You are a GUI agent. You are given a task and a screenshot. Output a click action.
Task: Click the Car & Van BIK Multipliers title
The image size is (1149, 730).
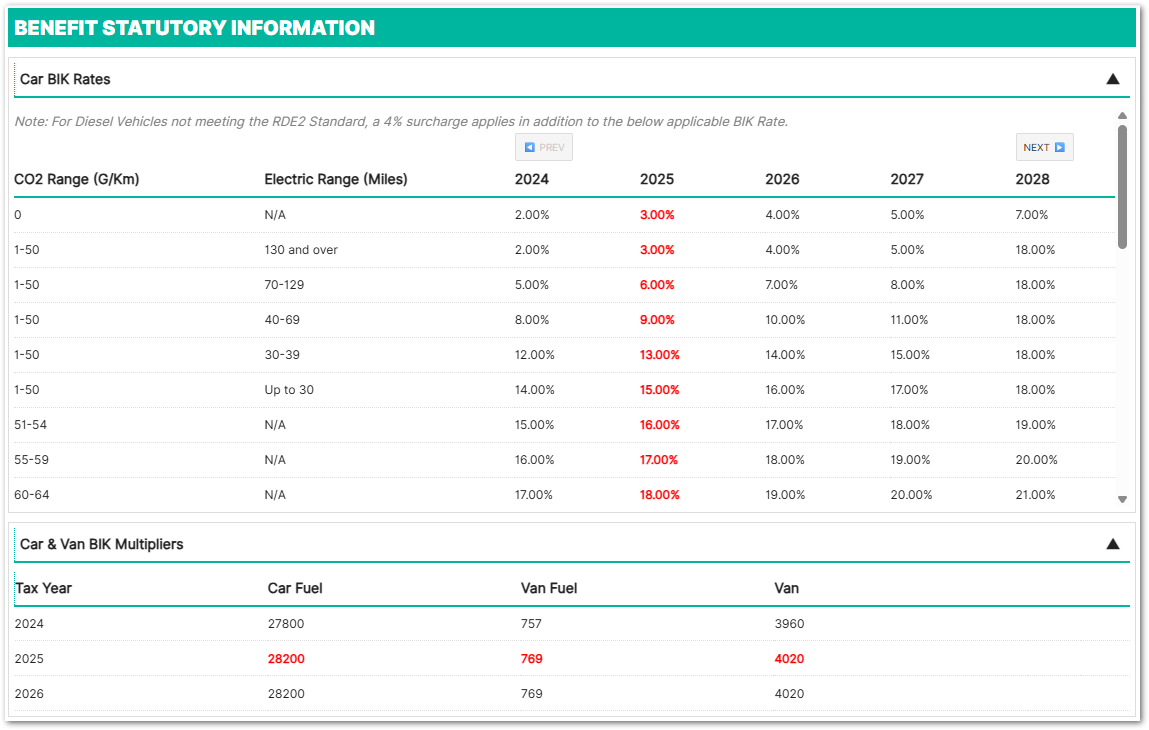pyautogui.click(x=101, y=544)
